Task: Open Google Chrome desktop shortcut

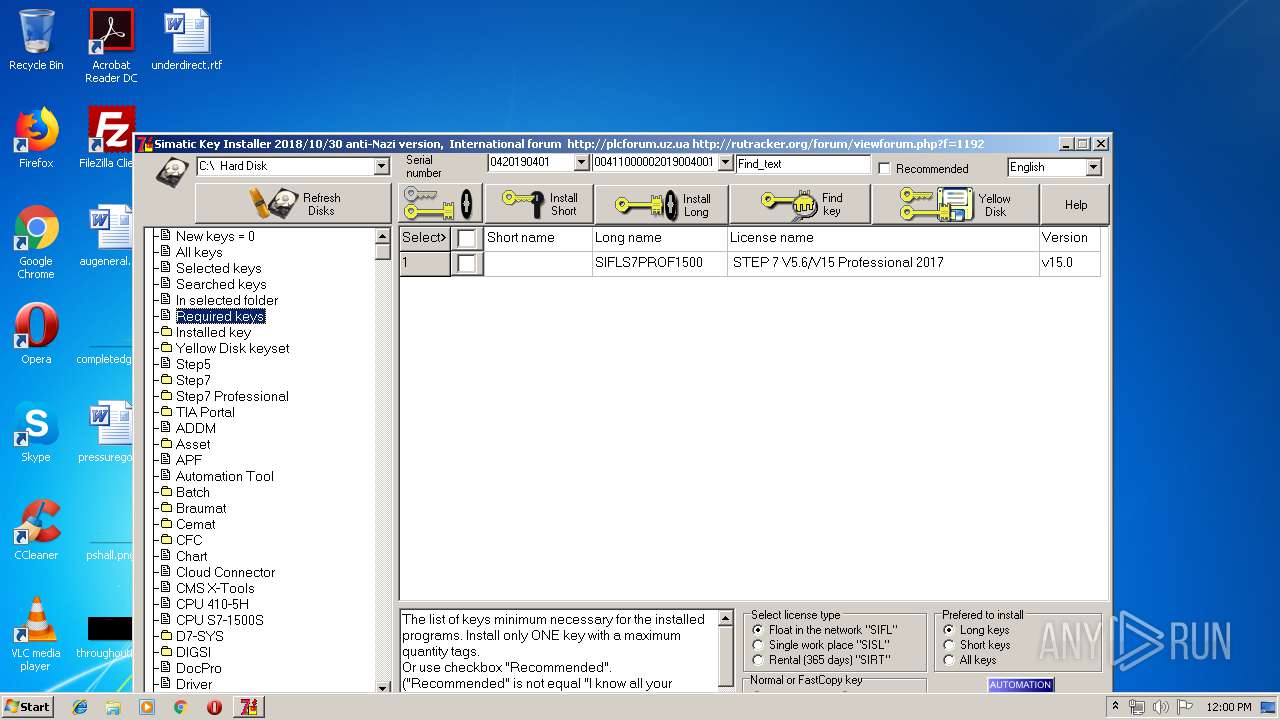Action: (x=36, y=242)
